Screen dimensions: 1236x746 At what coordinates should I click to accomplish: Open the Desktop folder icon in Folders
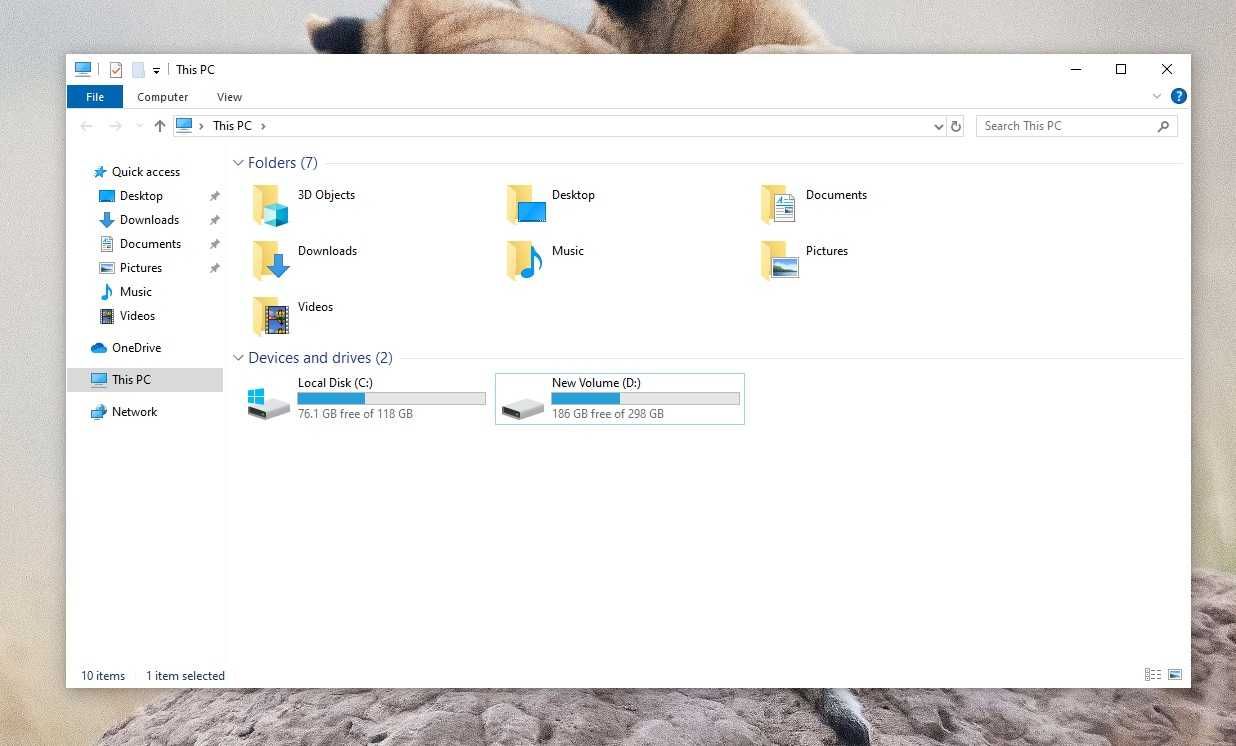click(526, 205)
